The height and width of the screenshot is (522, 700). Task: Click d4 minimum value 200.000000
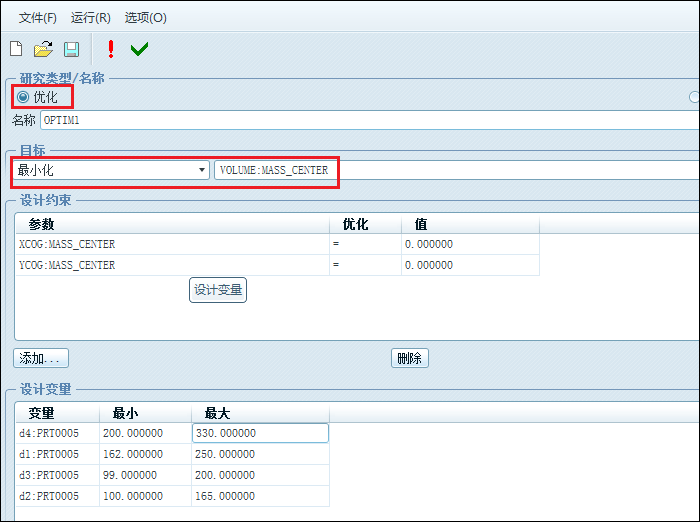click(145, 433)
